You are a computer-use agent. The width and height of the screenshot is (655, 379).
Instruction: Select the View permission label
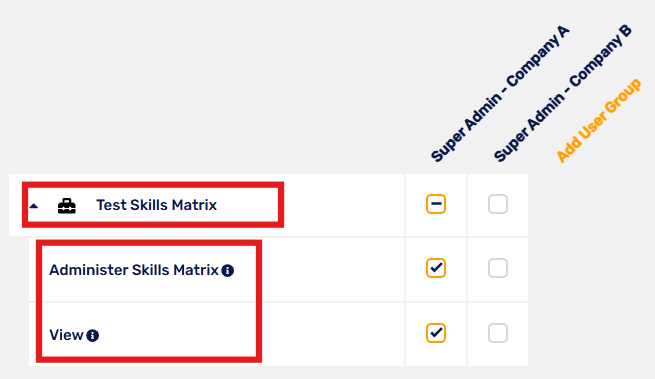[x=66, y=335]
